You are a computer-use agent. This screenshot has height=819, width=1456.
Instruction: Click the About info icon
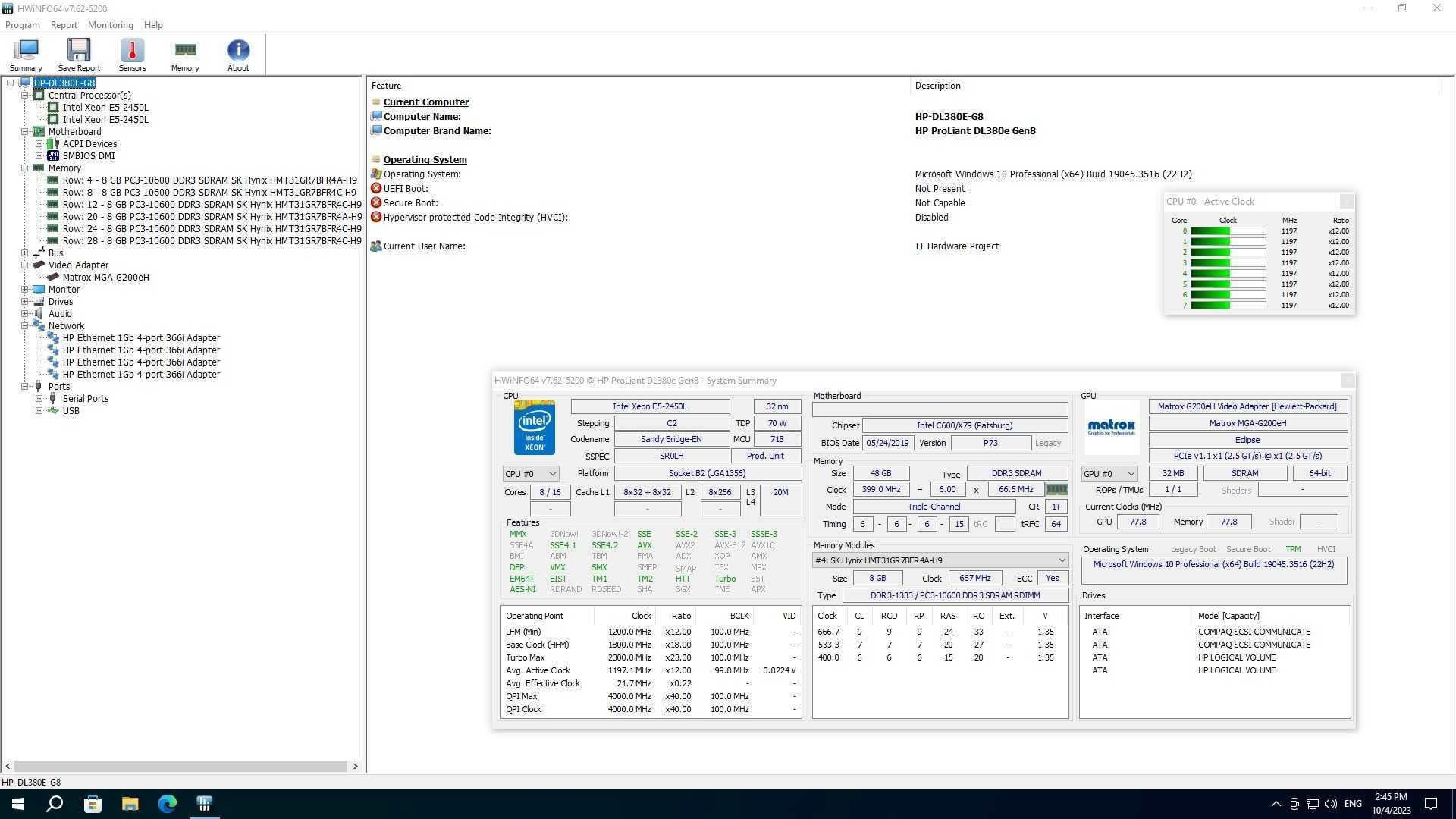238,55
